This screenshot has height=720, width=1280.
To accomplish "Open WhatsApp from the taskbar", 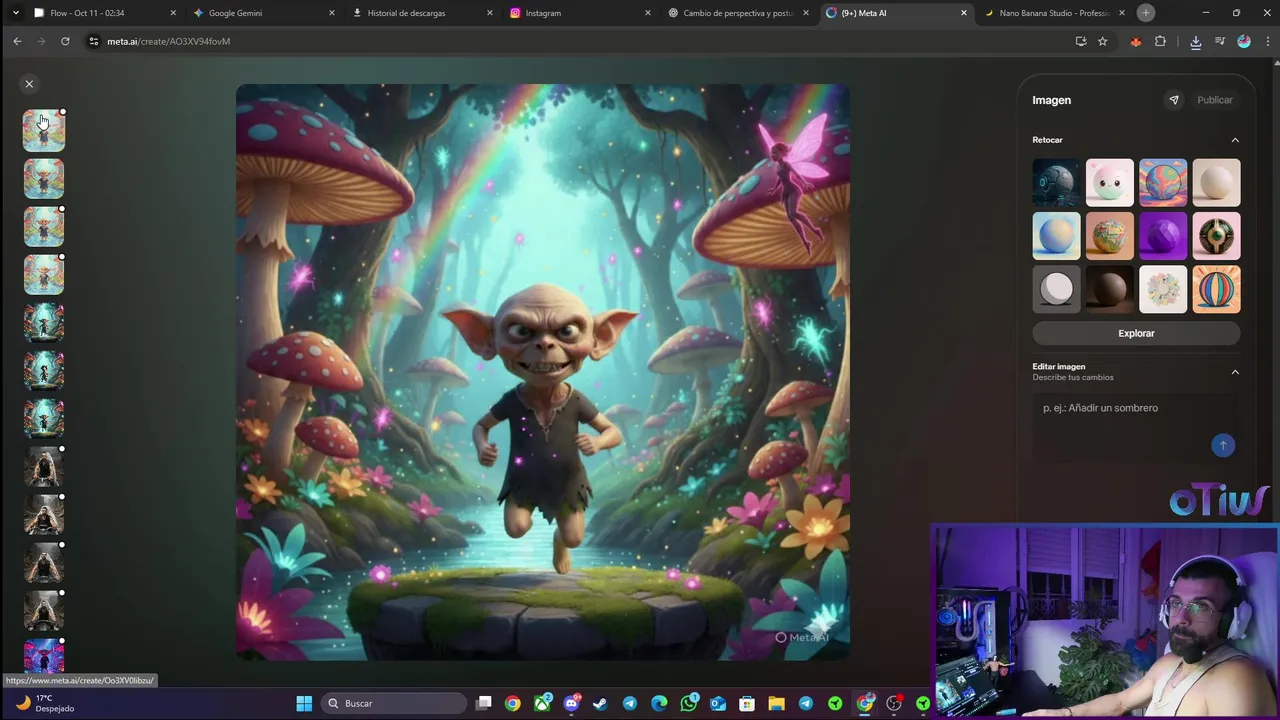I will pos(689,703).
